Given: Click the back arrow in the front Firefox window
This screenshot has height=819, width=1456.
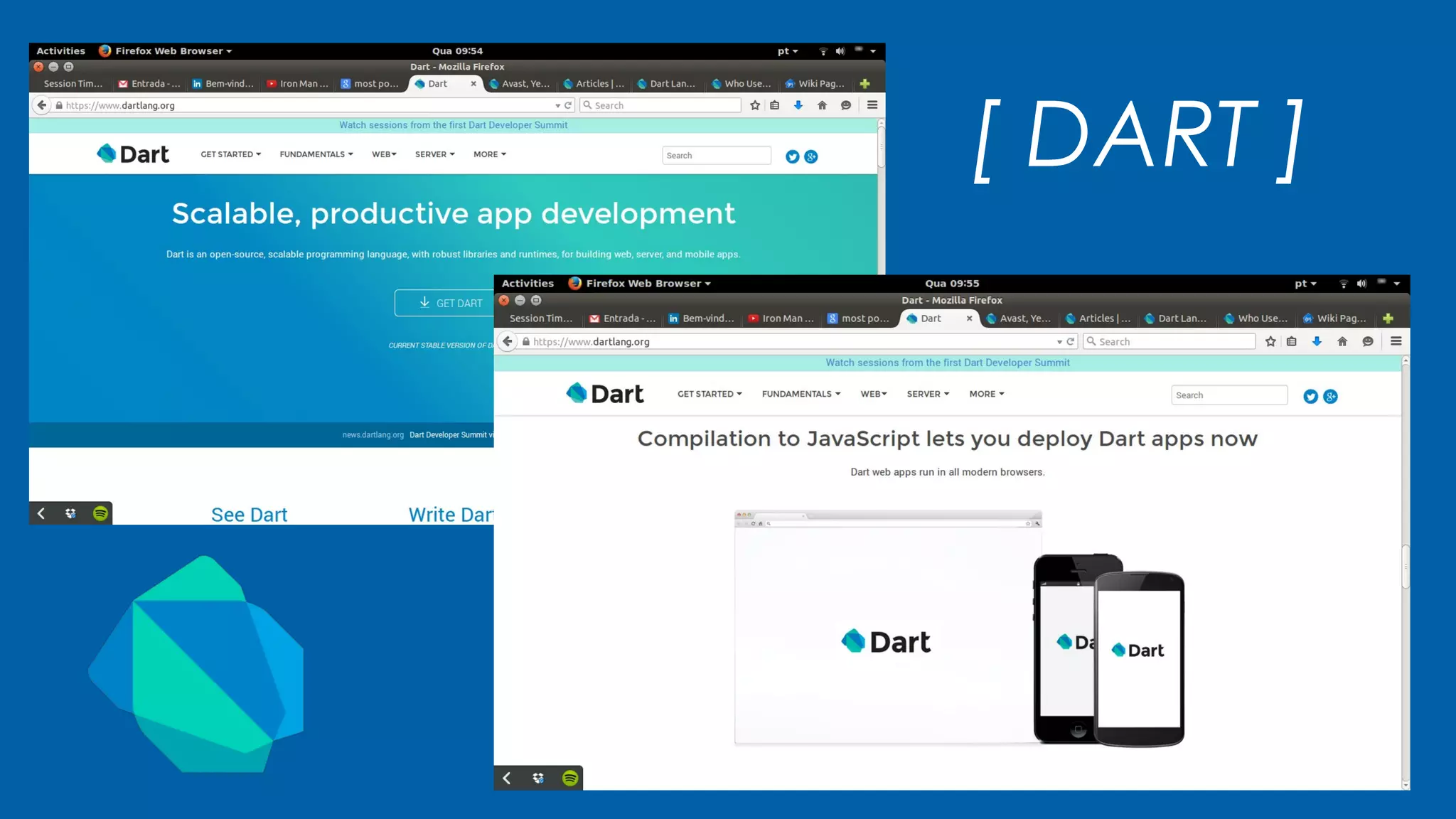Looking at the screenshot, I should pos(508,341).
